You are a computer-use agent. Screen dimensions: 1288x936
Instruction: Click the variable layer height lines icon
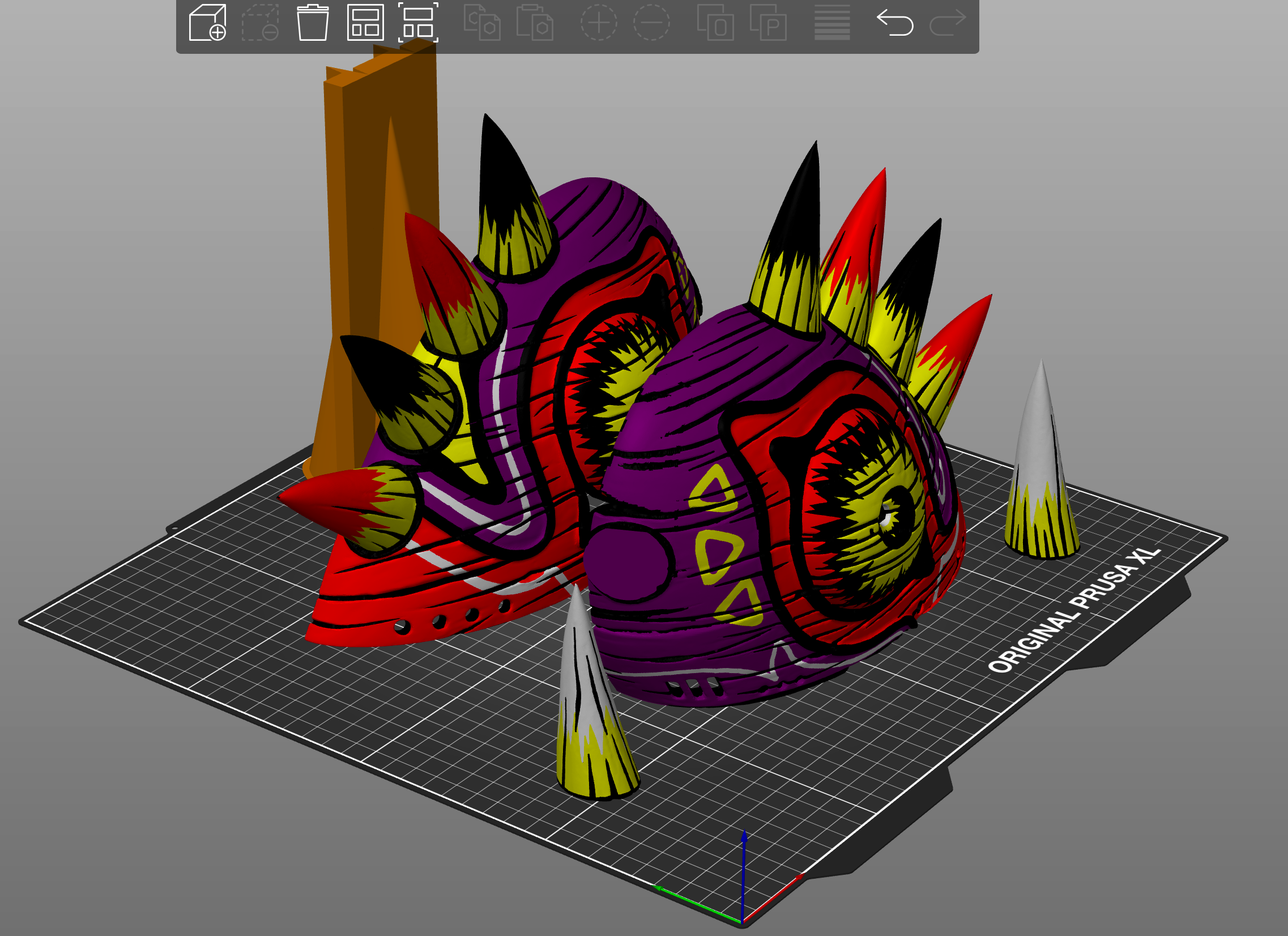(x=832, y=23)
